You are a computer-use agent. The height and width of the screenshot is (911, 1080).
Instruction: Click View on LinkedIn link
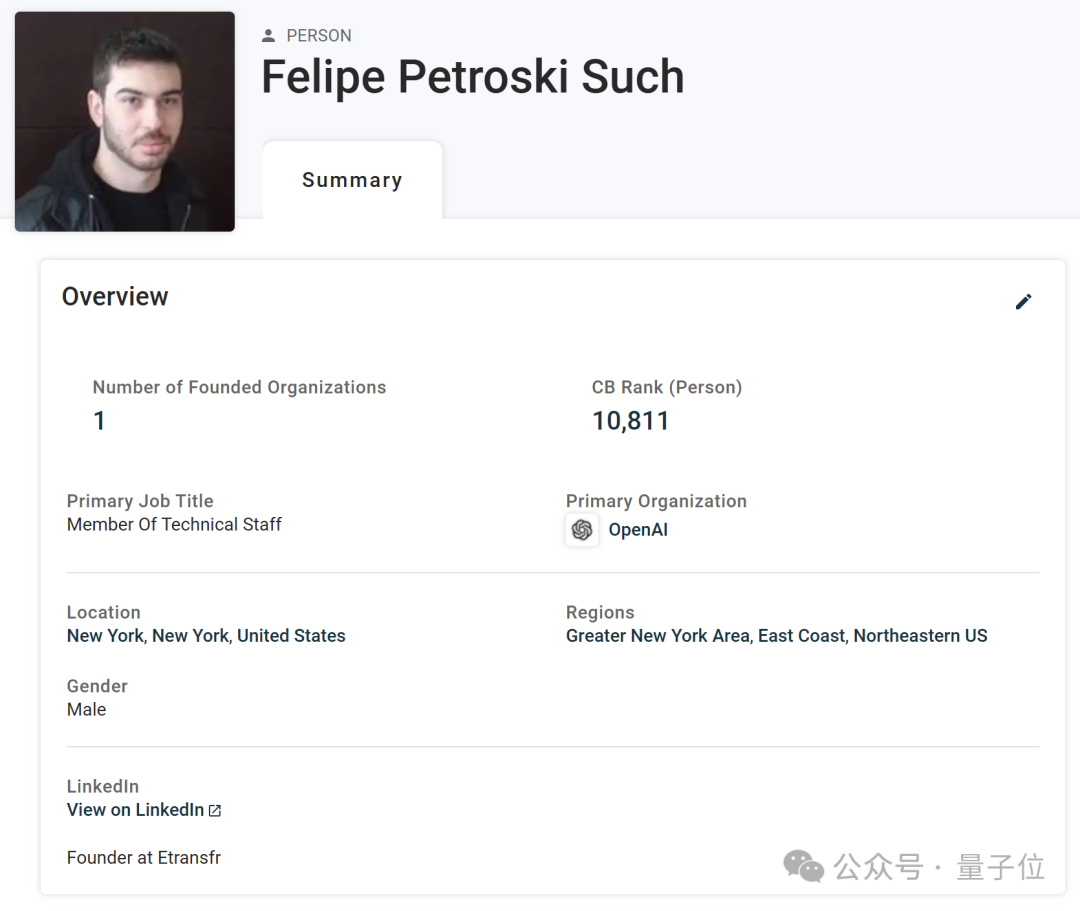tap(135, 810)
